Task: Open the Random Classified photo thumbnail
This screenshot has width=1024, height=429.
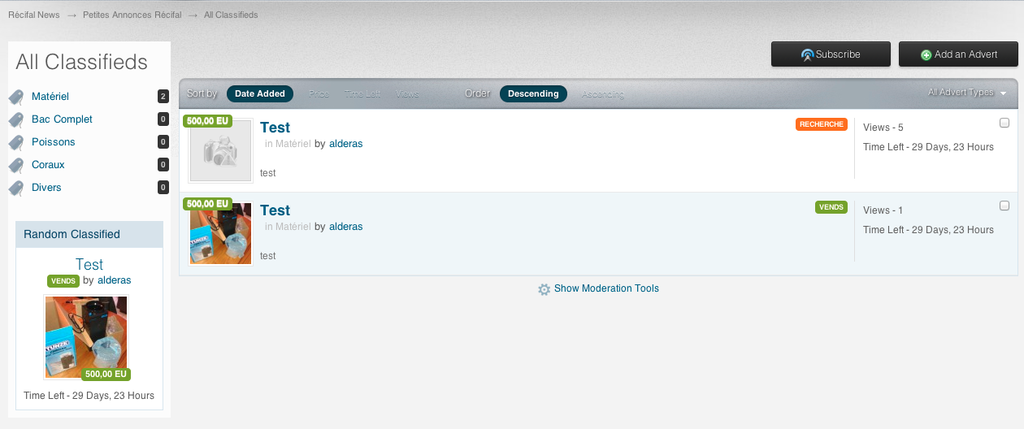Action: click(x=86, y=337)
